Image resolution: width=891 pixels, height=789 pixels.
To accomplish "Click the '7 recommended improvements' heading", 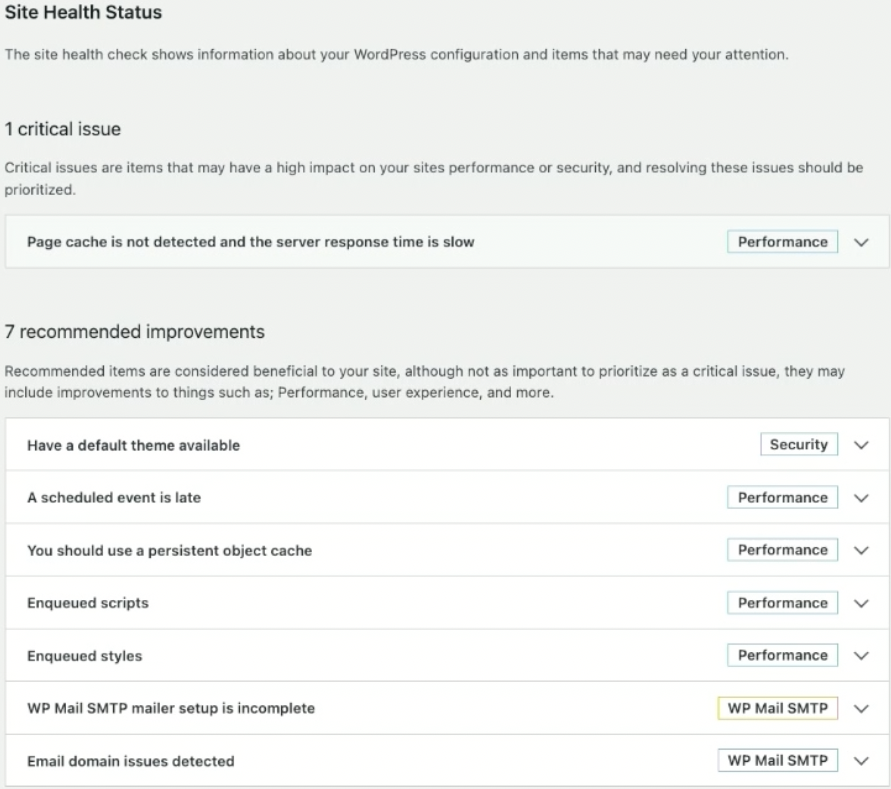I will point(135,331).
